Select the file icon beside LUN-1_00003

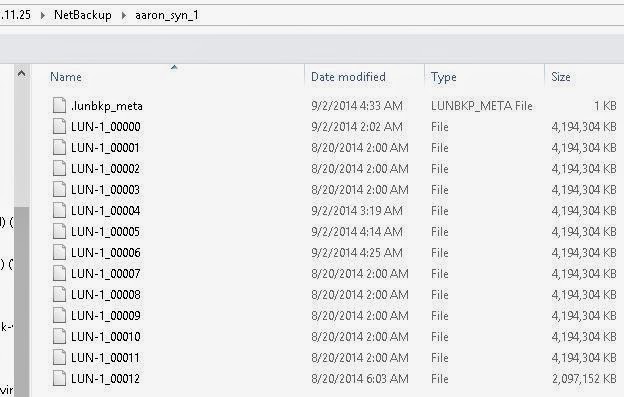click(x=59, y=189)
